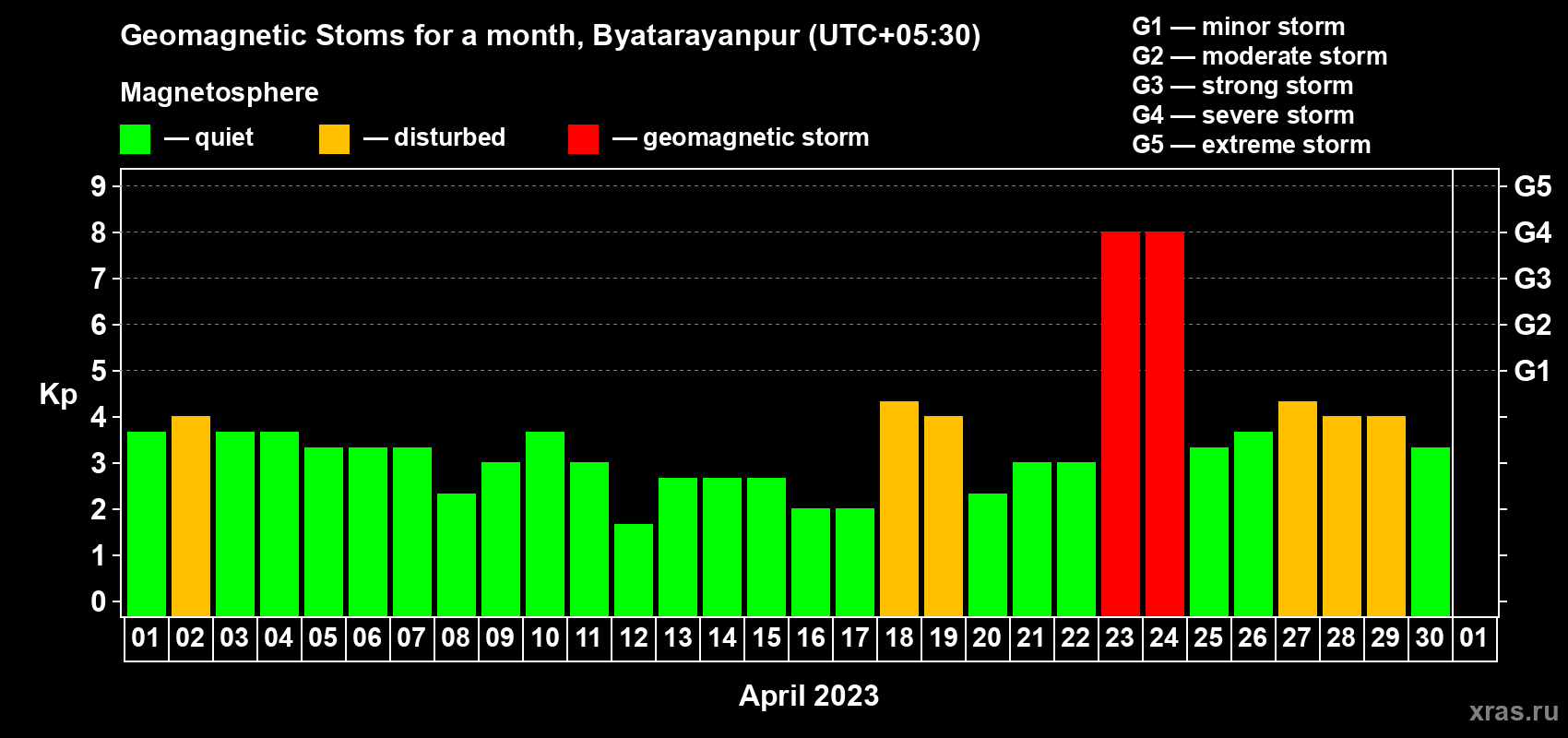Viewport: 1568px width, 738px height.
Task: Select the orange bar for April 18
Action: click(899, 508)
